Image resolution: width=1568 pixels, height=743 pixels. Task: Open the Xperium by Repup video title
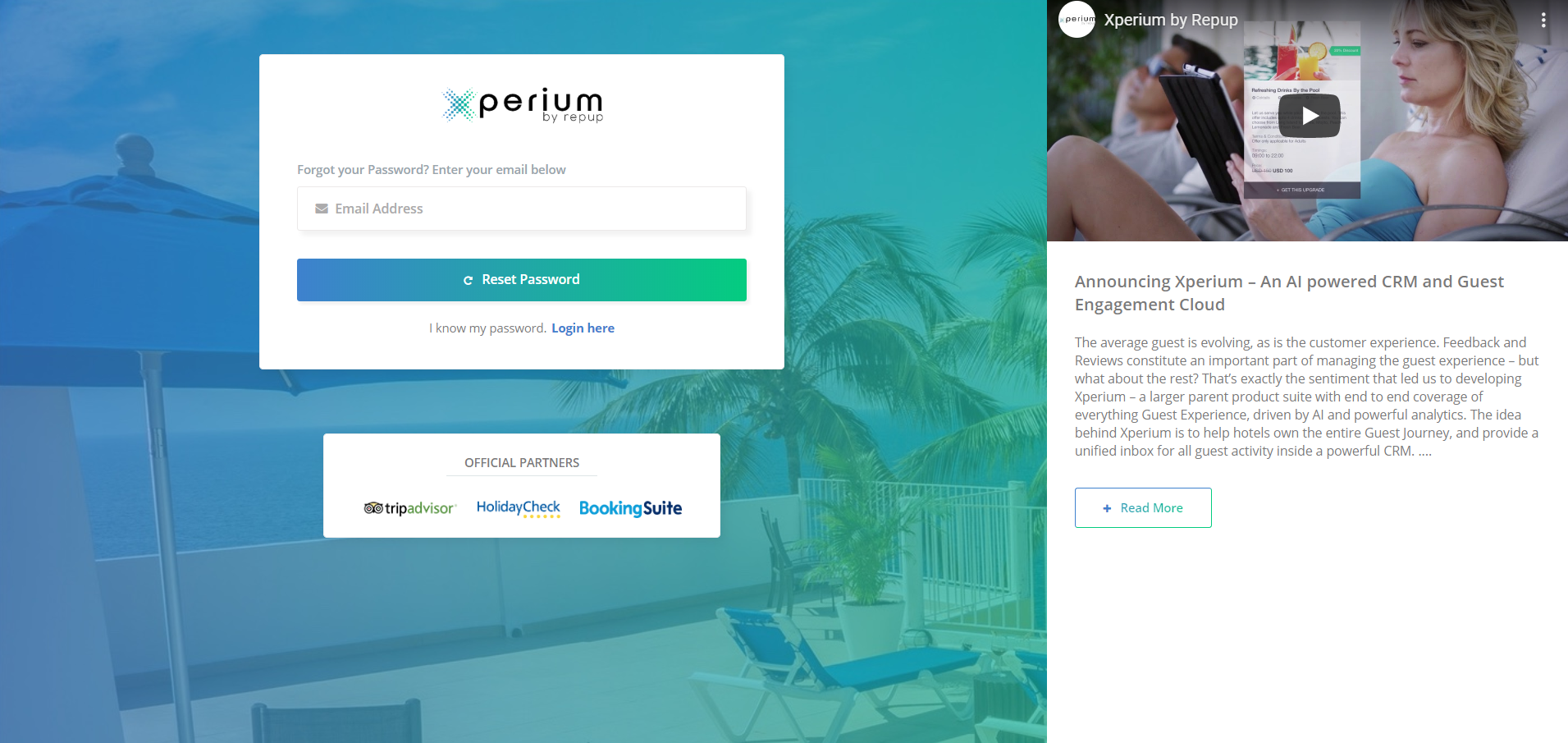point(1171,20)
